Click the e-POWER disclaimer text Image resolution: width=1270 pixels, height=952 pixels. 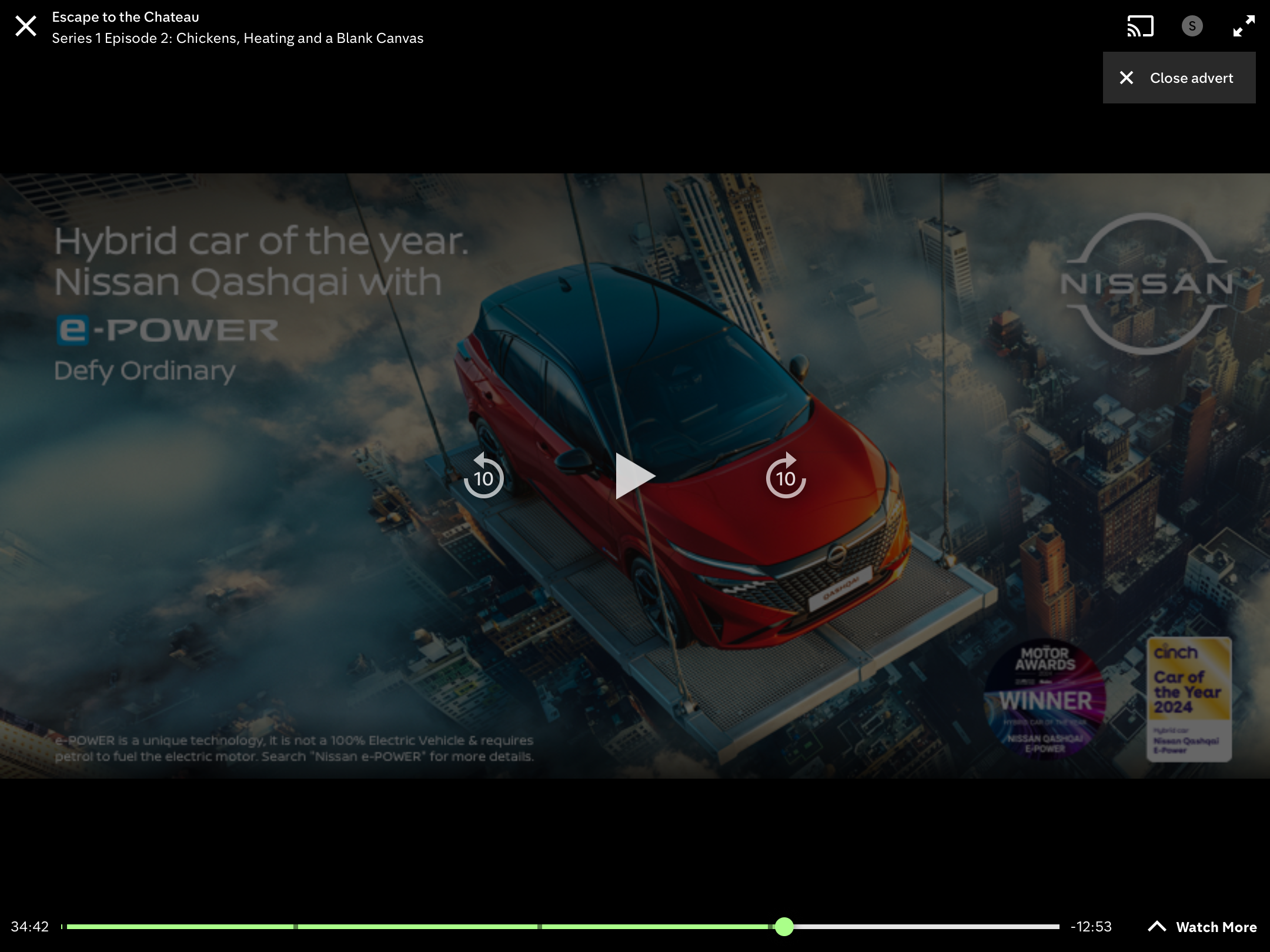[x=294, y=748]
